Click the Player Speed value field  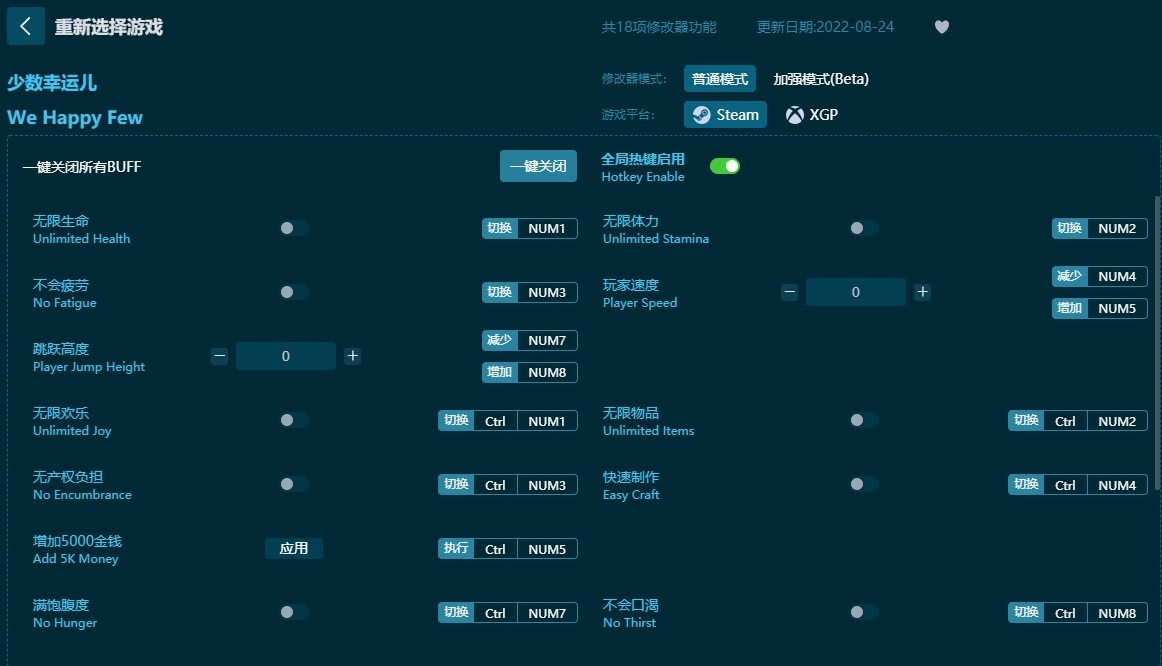[x=856, y=292]
